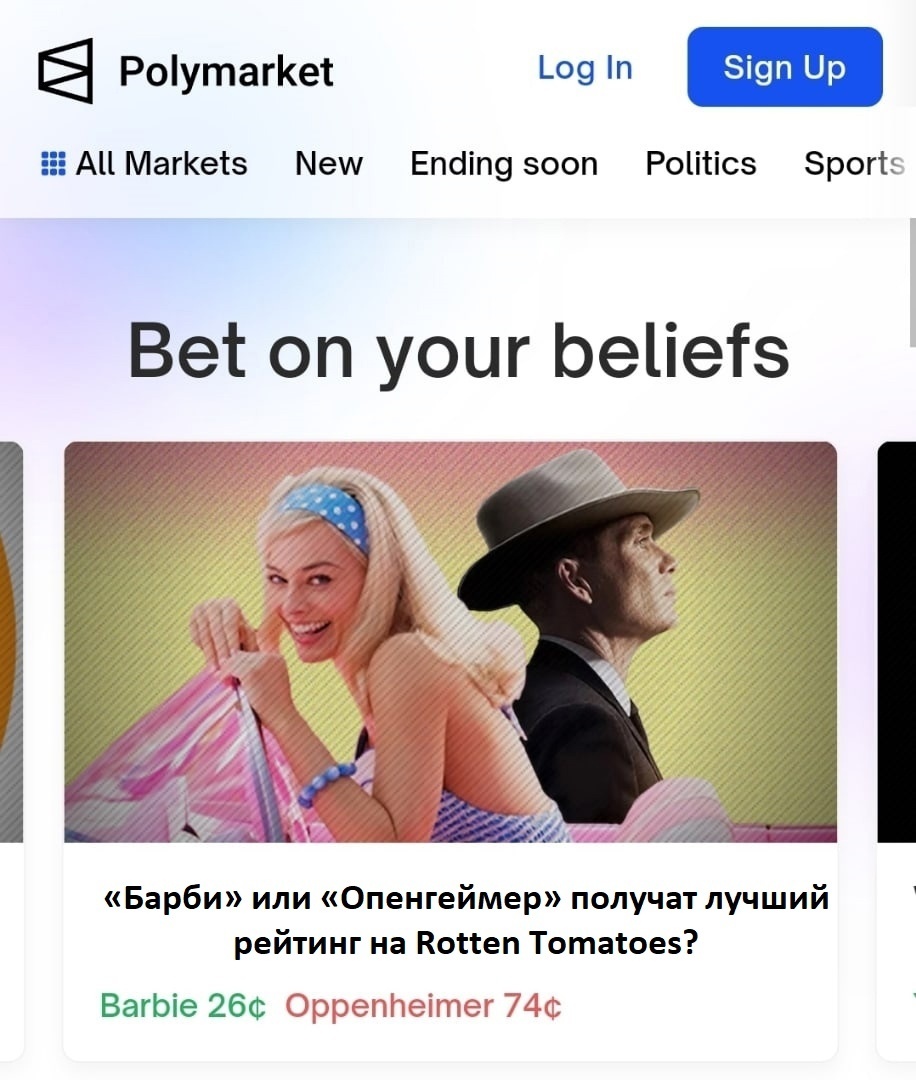Select the All Markets tab

pos(145,163)
